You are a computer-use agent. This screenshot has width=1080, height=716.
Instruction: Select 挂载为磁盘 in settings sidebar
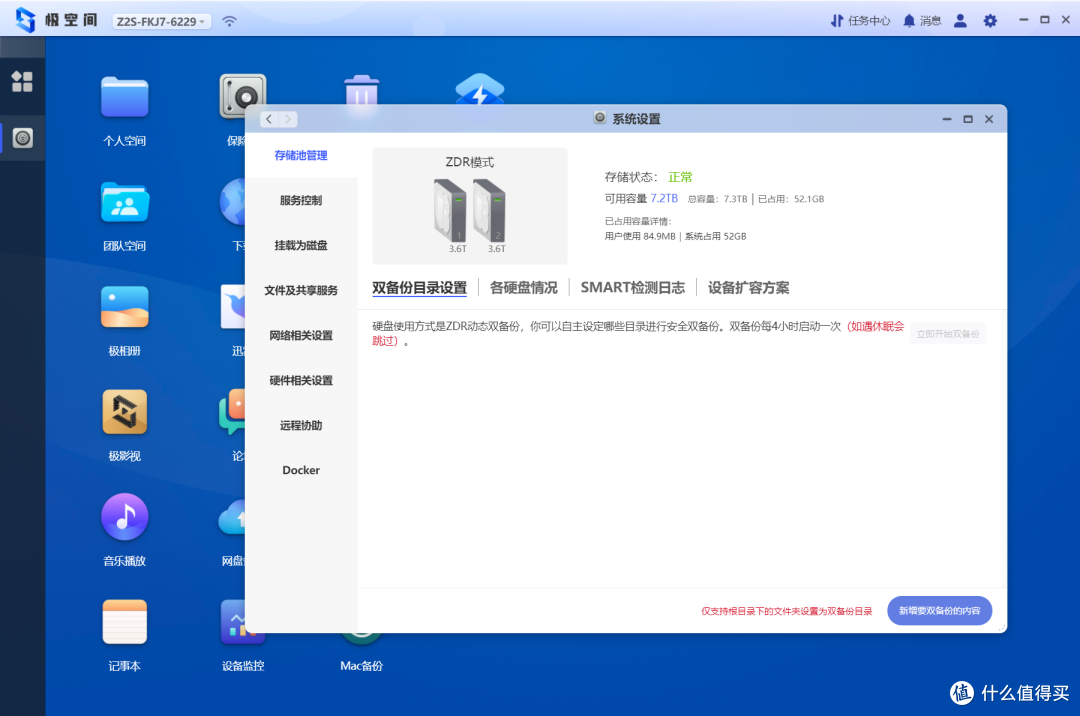(301, 245)
